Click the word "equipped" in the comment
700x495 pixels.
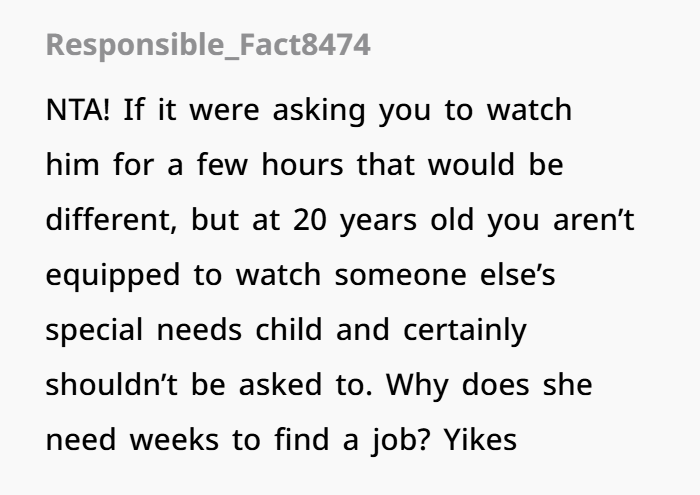point(113,277)
